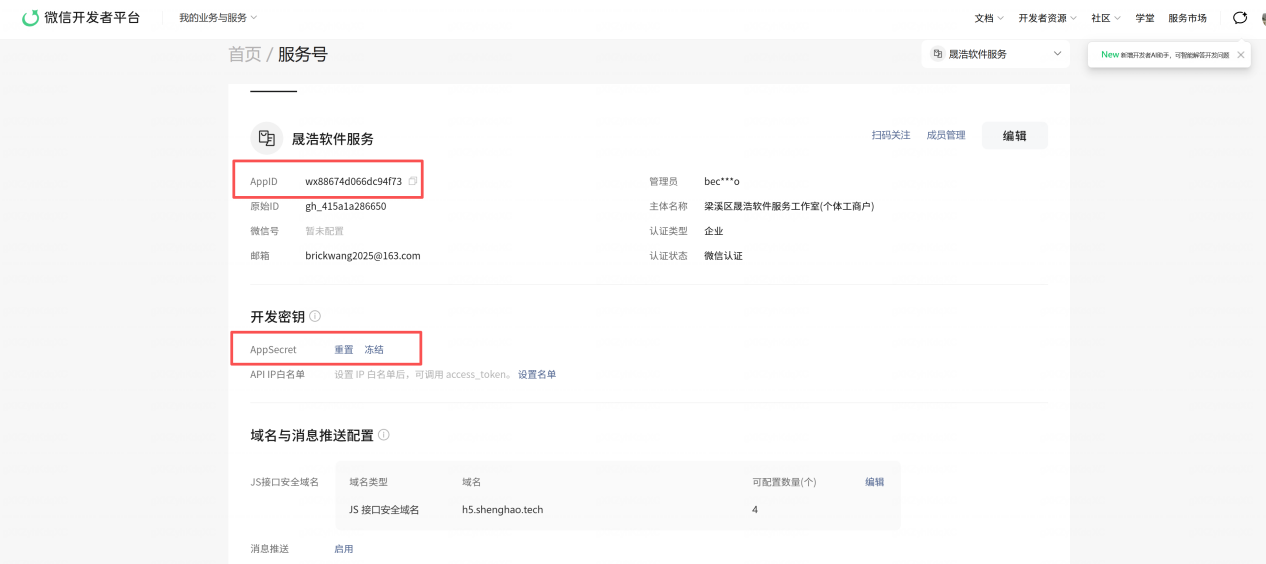This screenshot has height=564, width=1266.
Task: Copy the AppID using the copy icon
Action: (413, 181)
